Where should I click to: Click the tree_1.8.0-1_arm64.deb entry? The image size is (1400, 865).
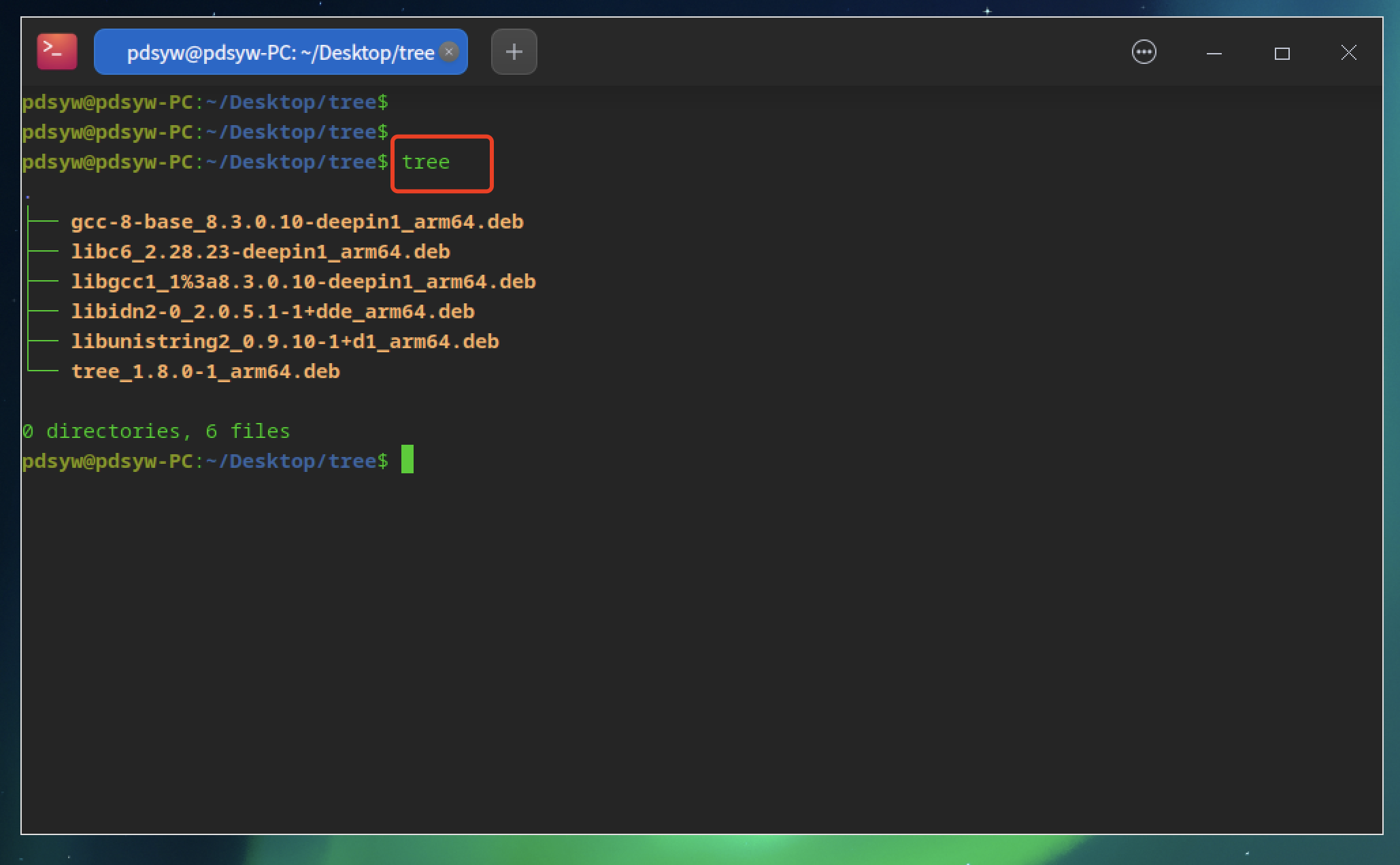pos(205,371)
